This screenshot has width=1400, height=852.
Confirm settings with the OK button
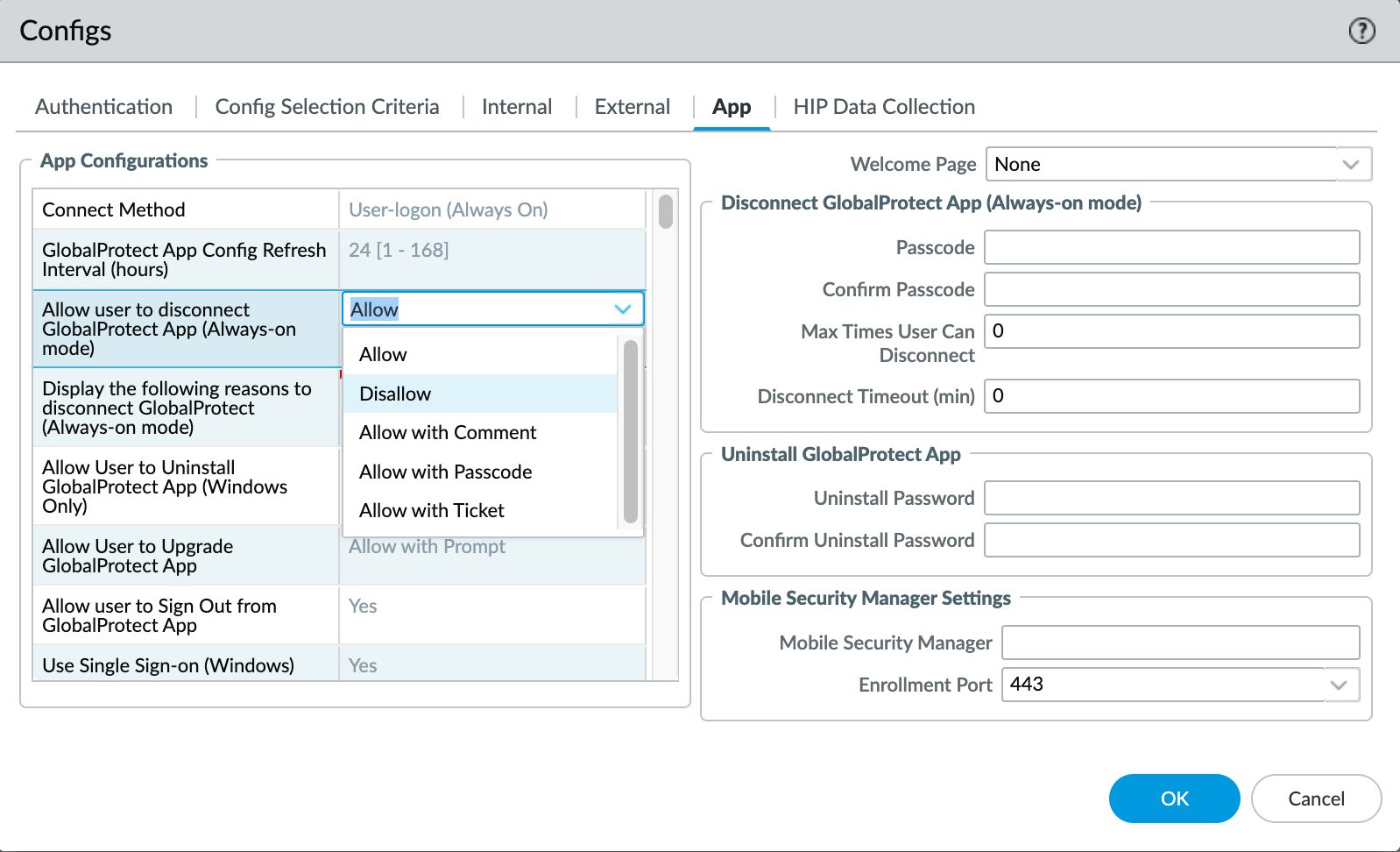[x=1175, y=799]
